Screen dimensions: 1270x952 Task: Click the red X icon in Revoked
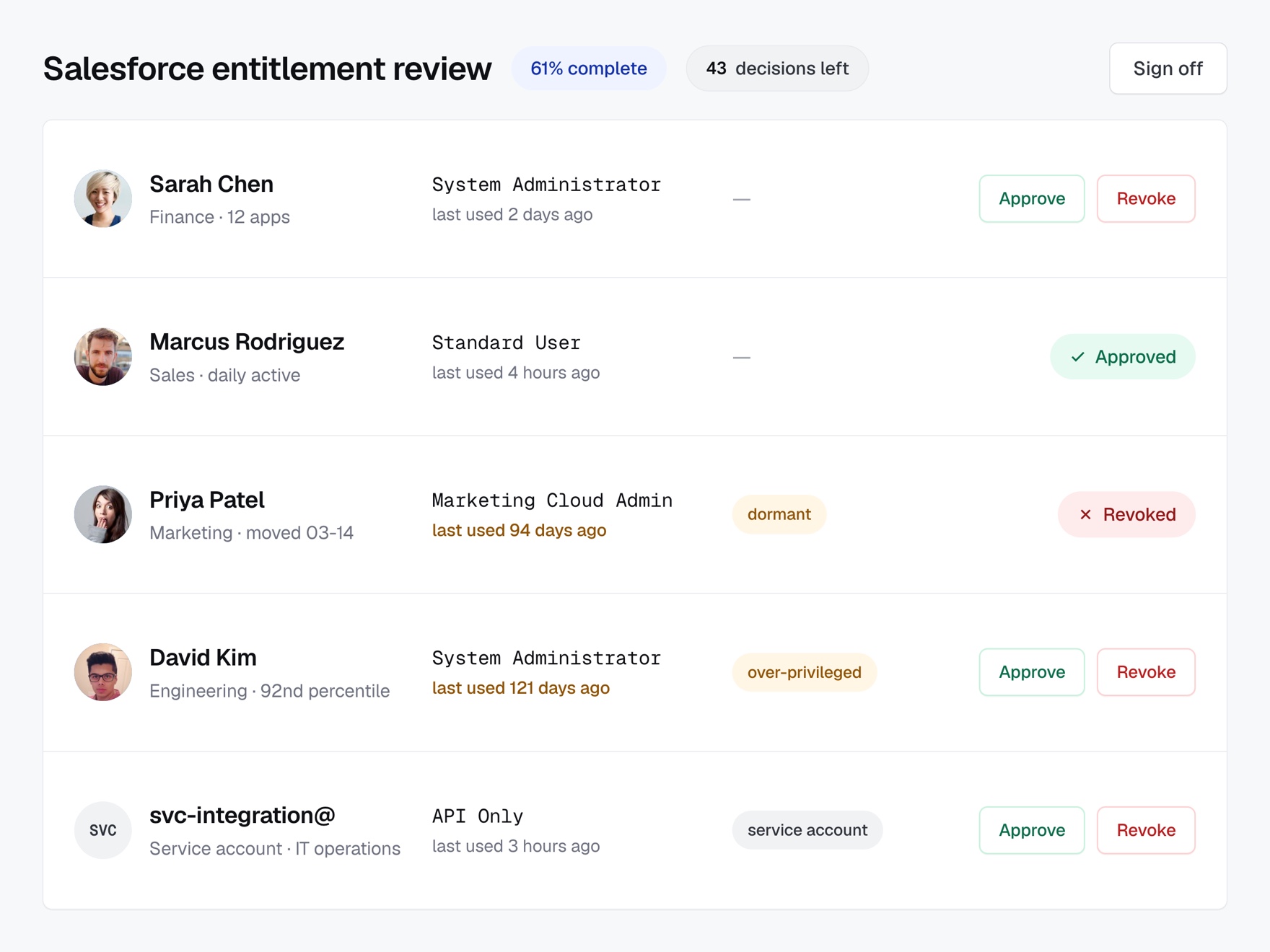coord(1085,514)
